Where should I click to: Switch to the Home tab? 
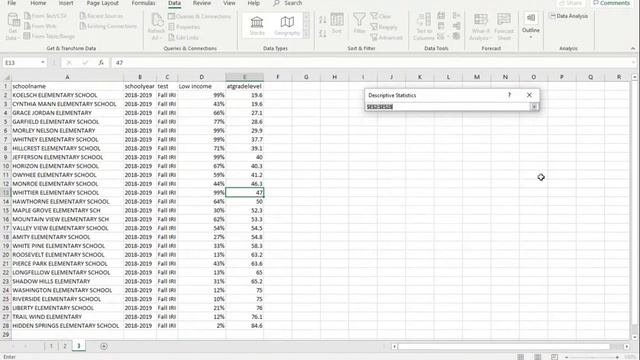click(x=38, y=3)
